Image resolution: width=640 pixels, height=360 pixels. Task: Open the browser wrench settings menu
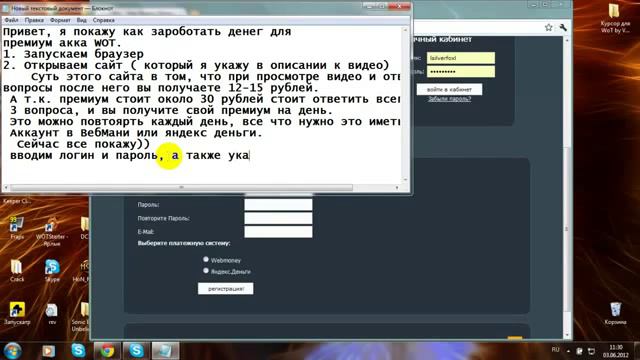[563, 27]
